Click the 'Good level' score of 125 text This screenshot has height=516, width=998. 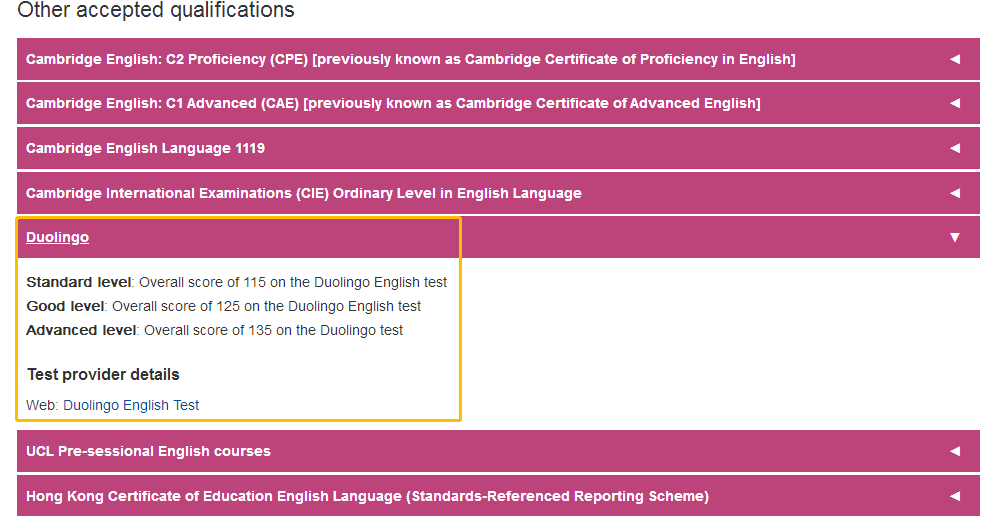tap(223, 307)
